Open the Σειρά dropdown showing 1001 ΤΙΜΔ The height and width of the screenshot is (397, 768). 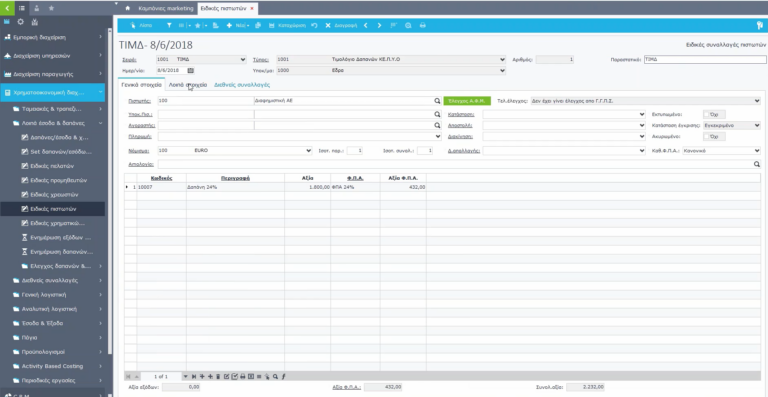pos(201,60)
